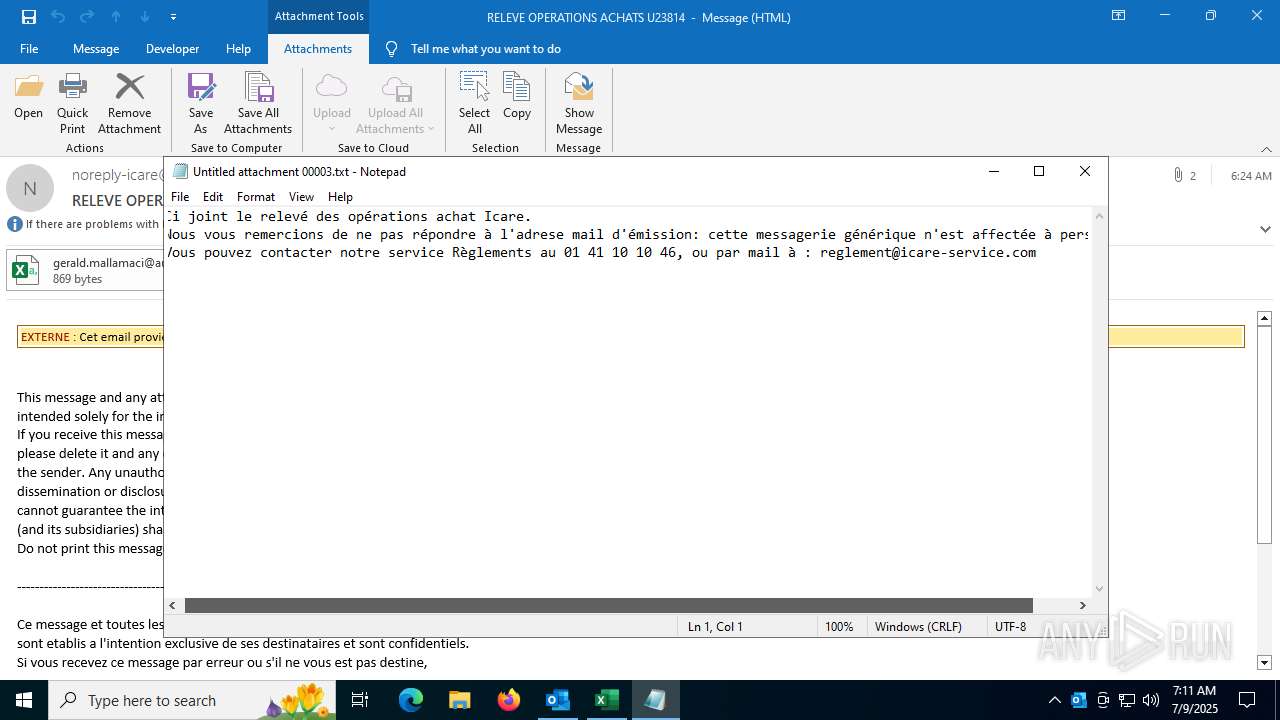This screenshot has width=1280, height=720.
Task: Switch to Outlook on taskbar
Action: pos(557,700)
